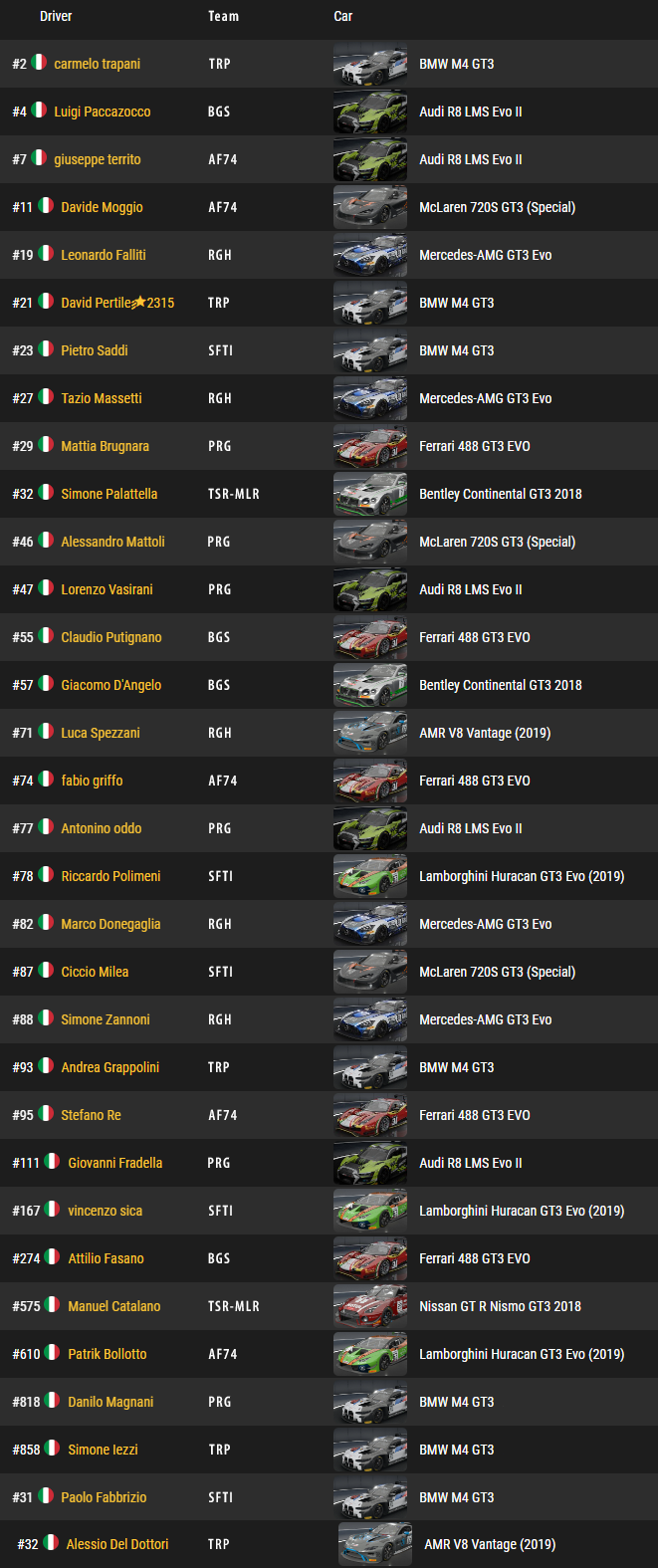Click the Car column header

tap(343, 16)
